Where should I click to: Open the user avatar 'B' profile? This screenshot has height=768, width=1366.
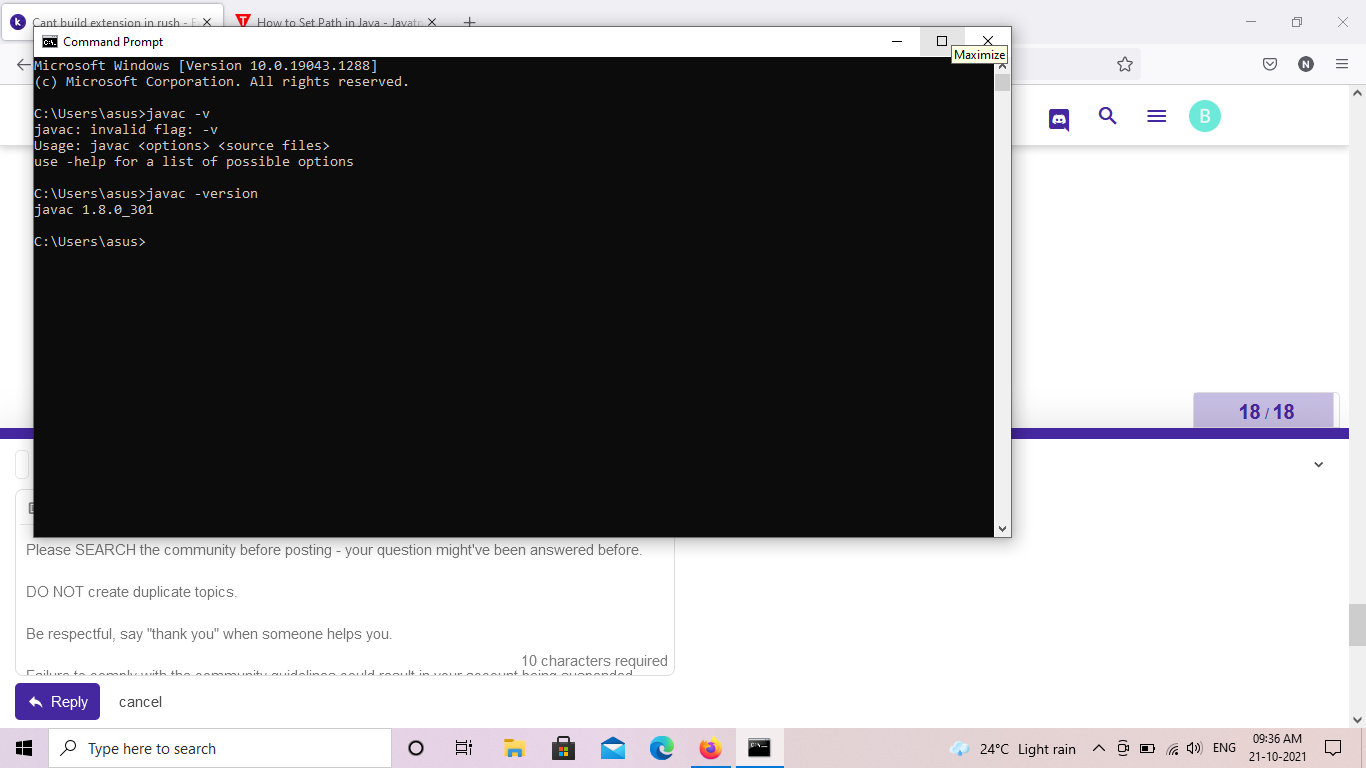coord(1204,116)
